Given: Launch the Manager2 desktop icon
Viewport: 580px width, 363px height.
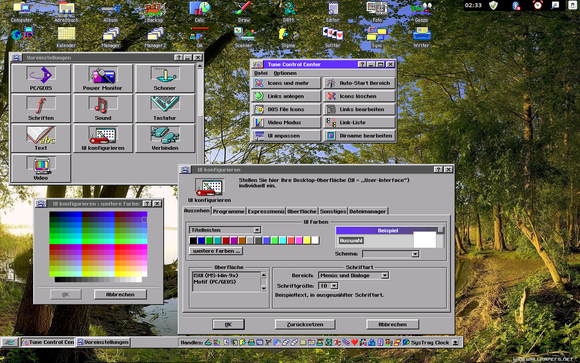Looking at the screenshot, I should (x=155, y=37).
